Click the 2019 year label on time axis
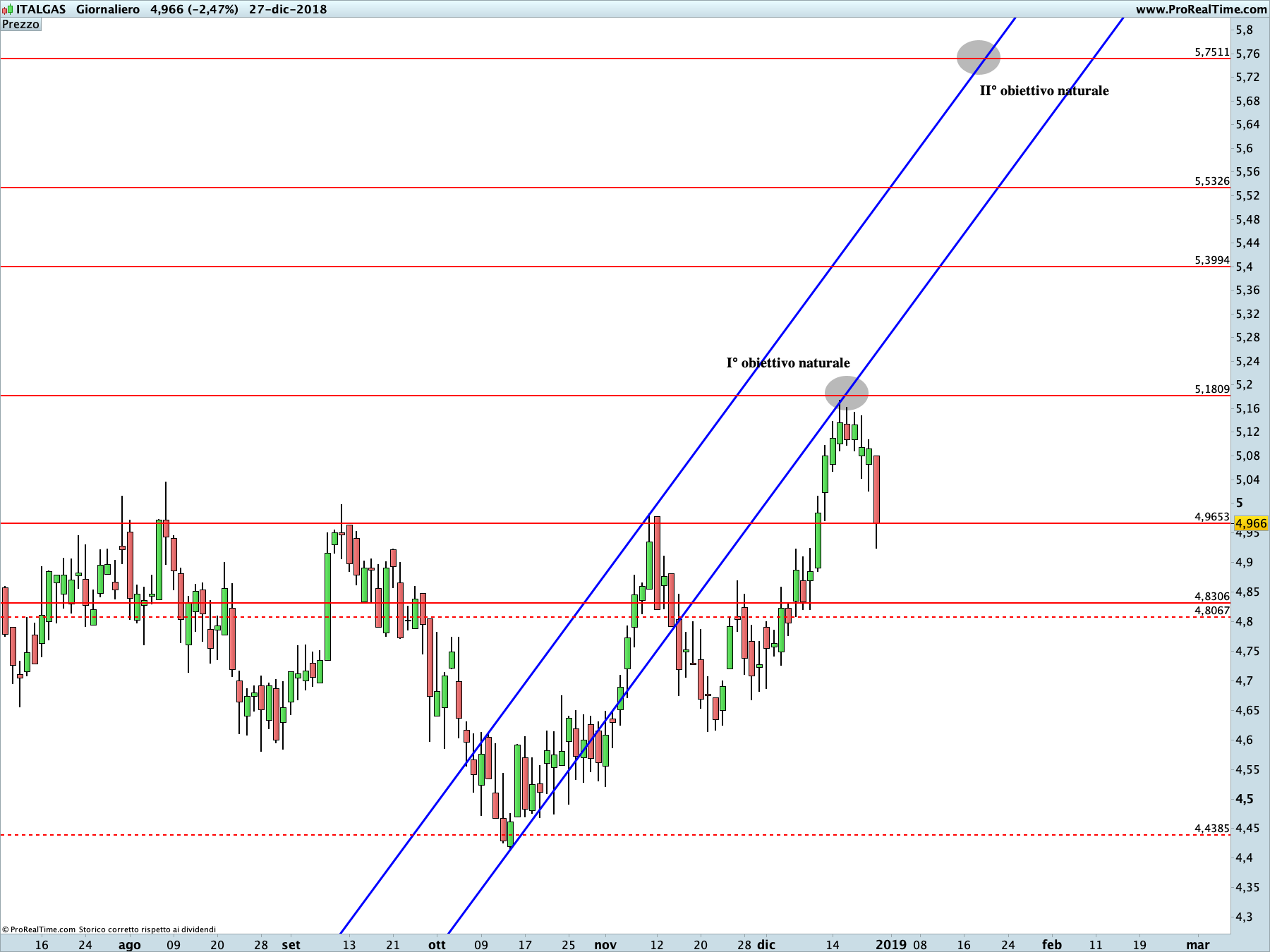 [891, 945]
